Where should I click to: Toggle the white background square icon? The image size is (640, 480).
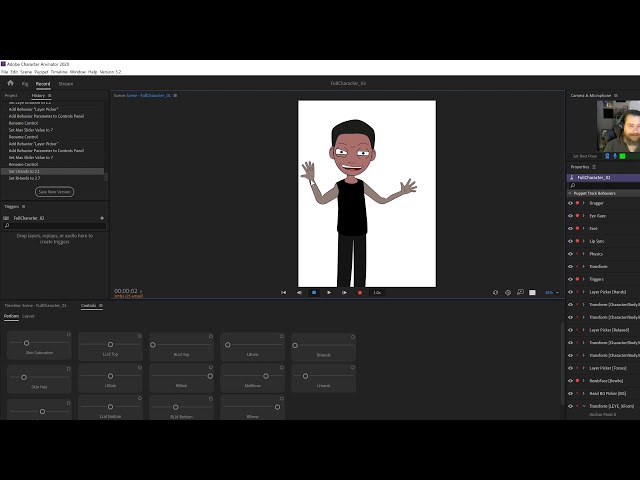pos(532,293)
